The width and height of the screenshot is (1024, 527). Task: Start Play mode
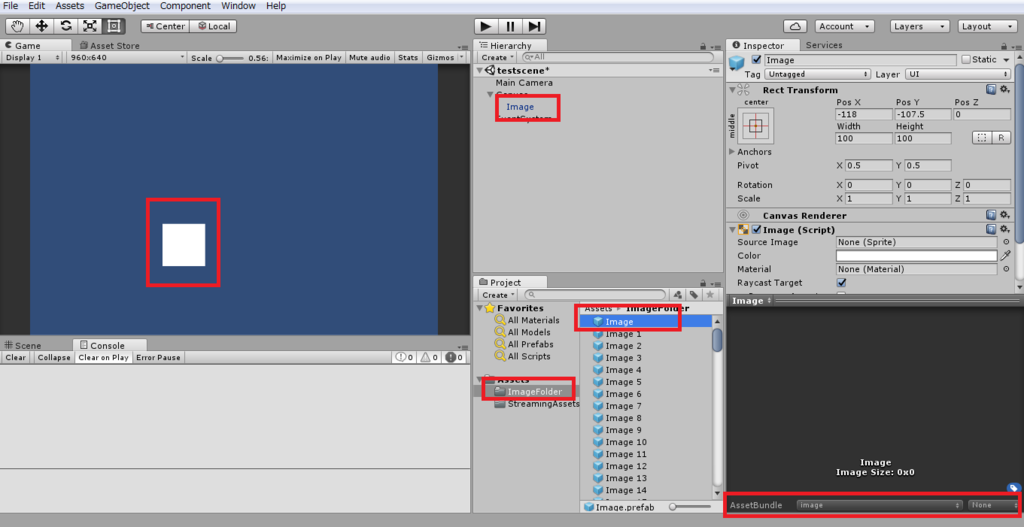coord(486,26)
